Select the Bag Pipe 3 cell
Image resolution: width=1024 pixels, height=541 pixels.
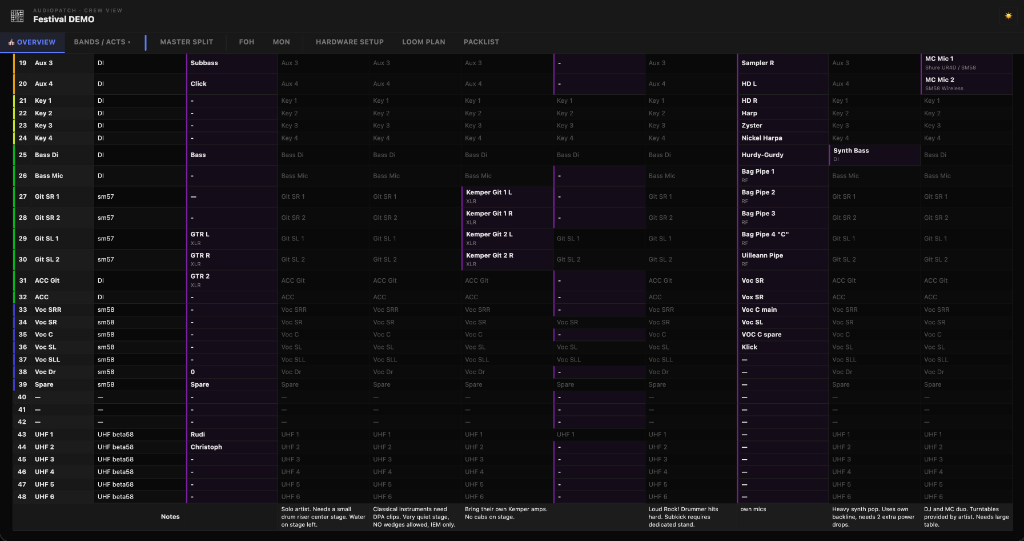click(x=783, y=218)
